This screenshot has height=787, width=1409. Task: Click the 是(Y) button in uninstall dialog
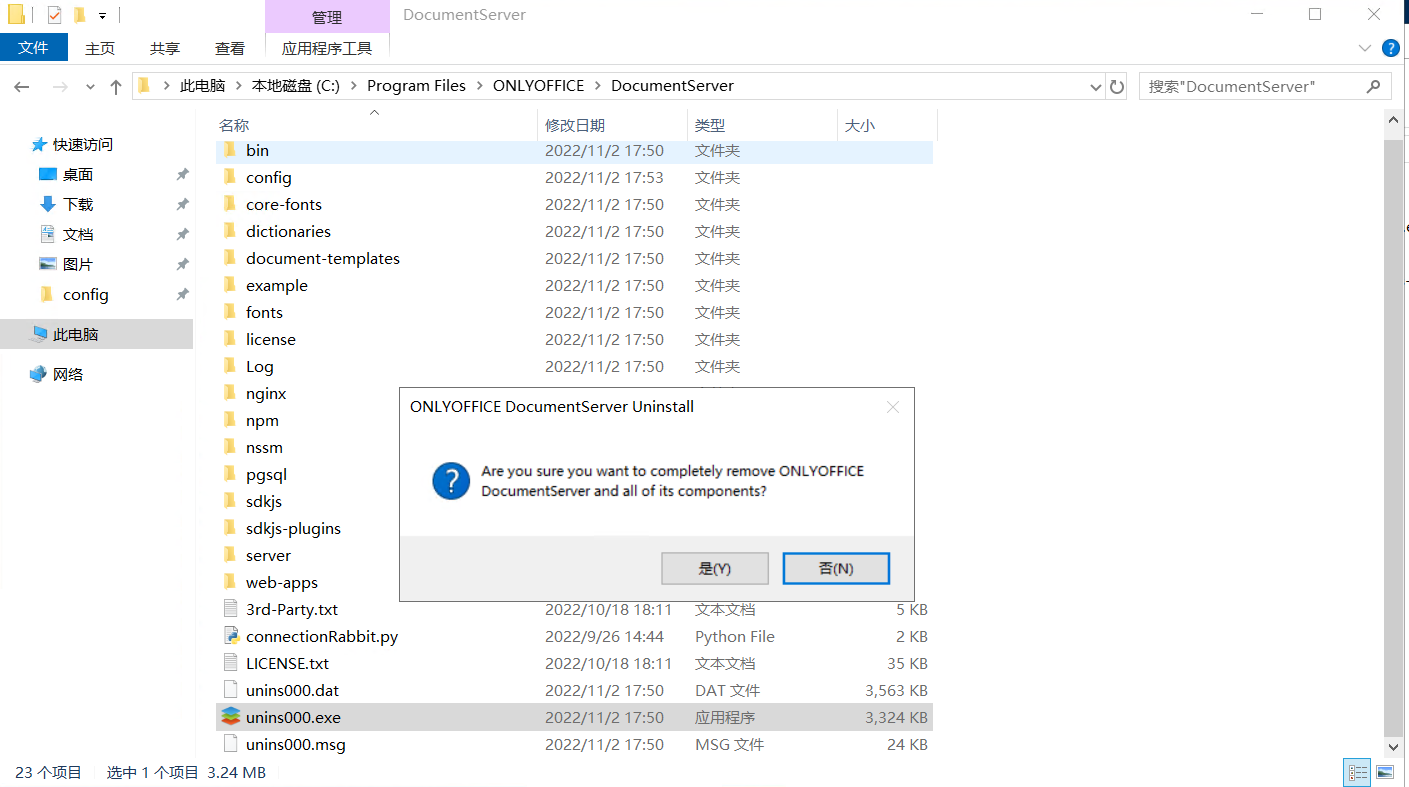click(715, 568)
